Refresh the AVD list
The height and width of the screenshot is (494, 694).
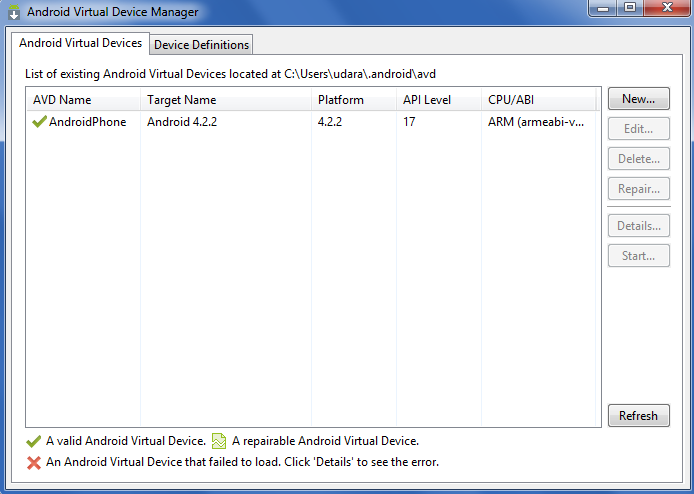pyautogui.click(x=639, y=416)
